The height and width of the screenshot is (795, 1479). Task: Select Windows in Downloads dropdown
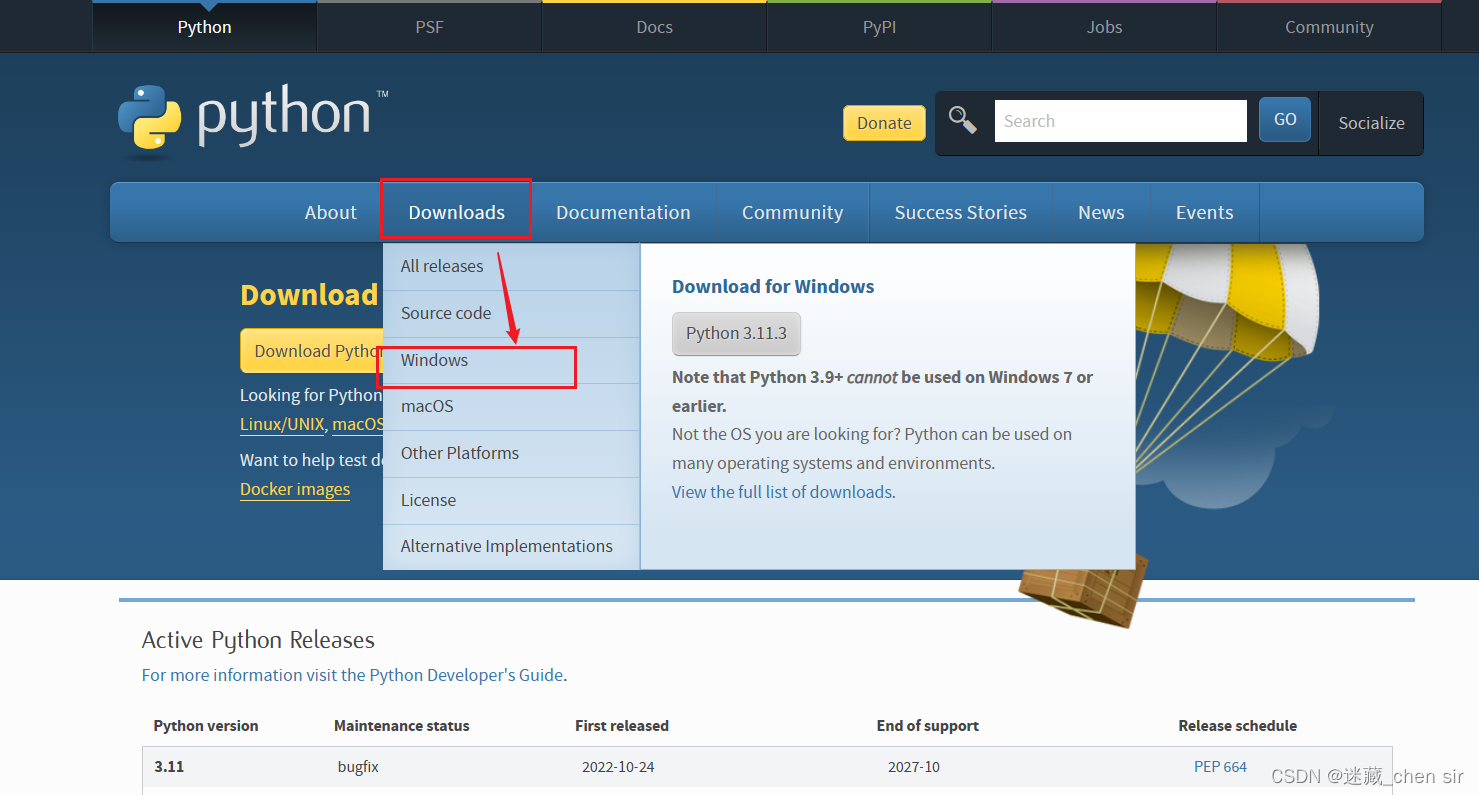(x=511, y=361)
